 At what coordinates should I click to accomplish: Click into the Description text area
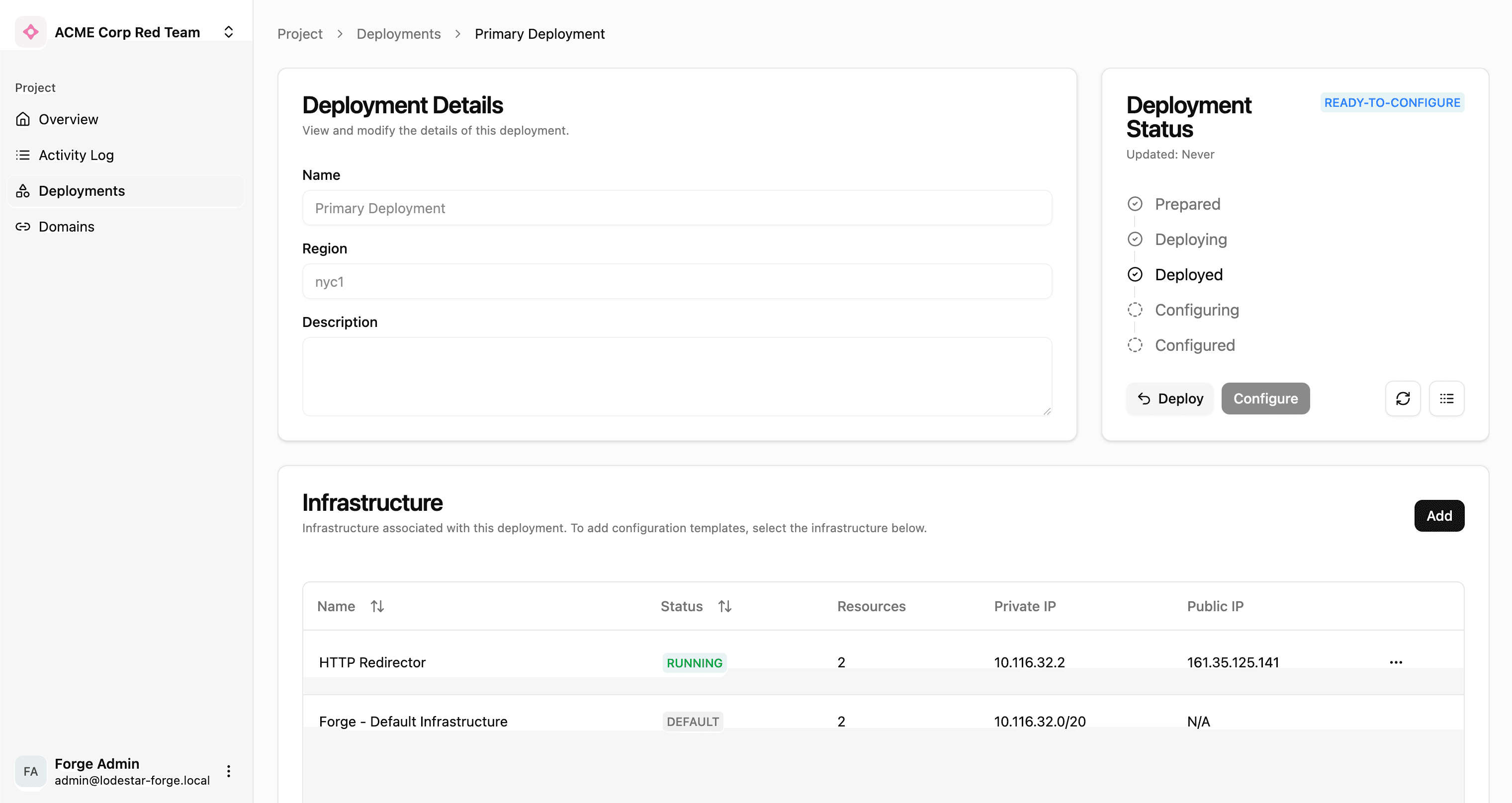677,377
